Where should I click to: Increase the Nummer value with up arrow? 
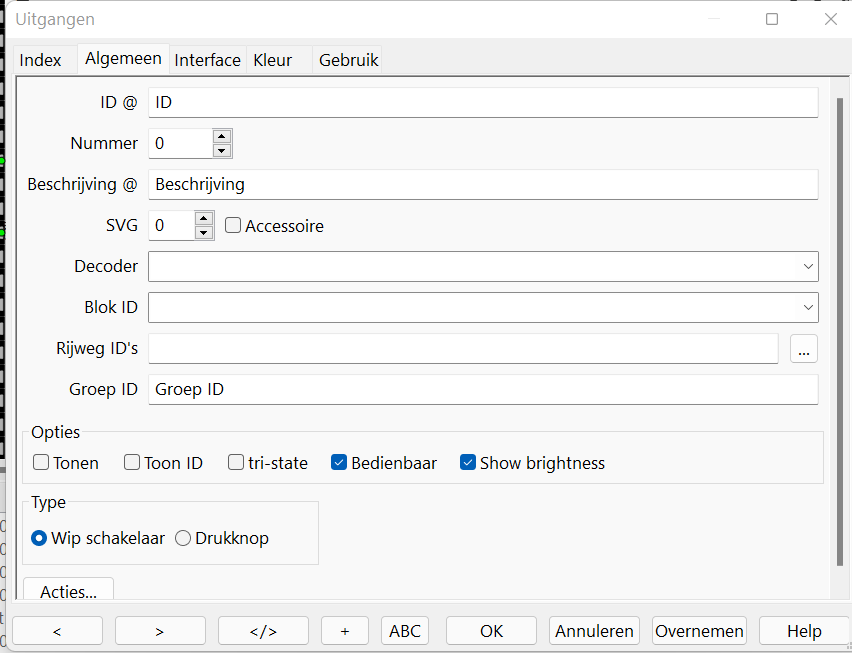click(222, 136)
